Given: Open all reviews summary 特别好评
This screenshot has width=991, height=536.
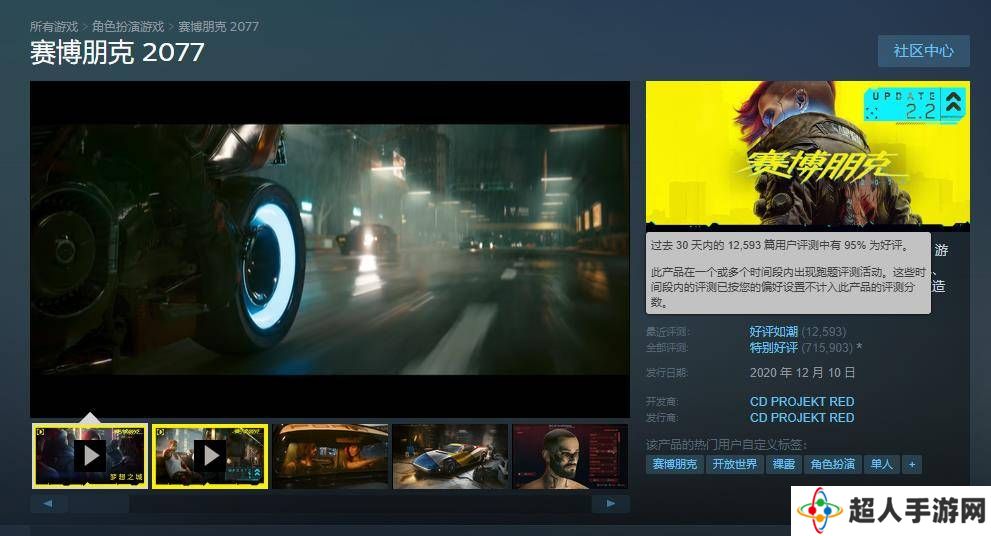Looking at the screenshot, I should click(774, 348).
